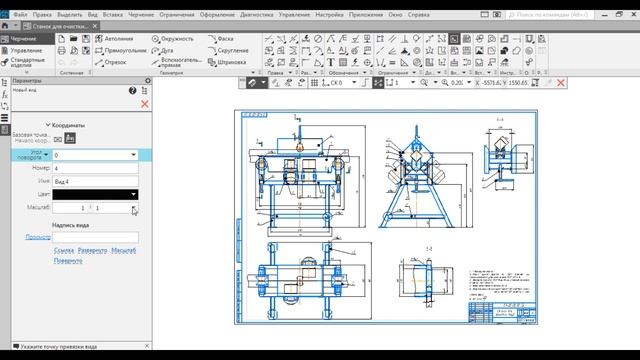Open print preview icon
Screen dimensions: 640x360
(73, 51)
